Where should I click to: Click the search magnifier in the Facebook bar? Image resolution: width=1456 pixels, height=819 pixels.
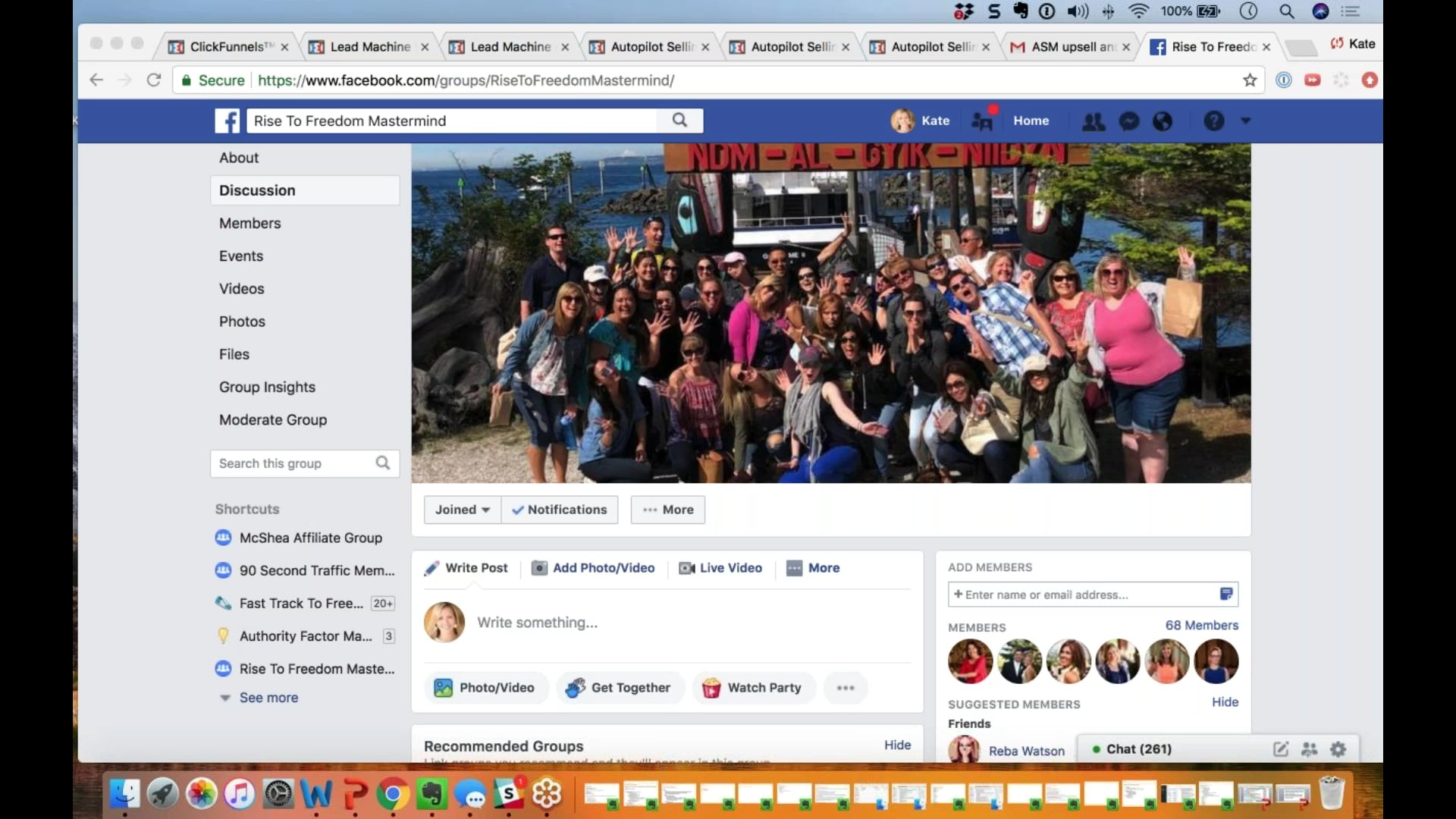click(x=679, y=121)
